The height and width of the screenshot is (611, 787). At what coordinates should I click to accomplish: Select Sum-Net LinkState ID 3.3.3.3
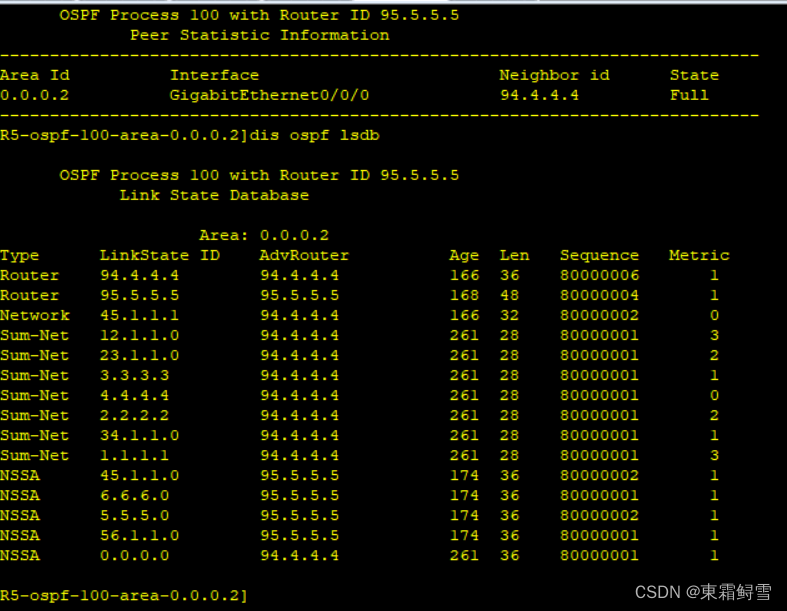click(135, 376)
